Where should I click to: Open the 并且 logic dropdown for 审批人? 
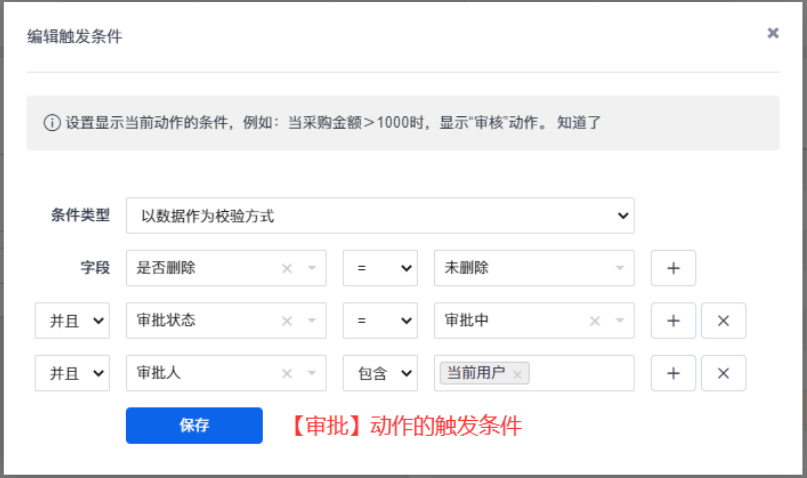pos(72,373)
